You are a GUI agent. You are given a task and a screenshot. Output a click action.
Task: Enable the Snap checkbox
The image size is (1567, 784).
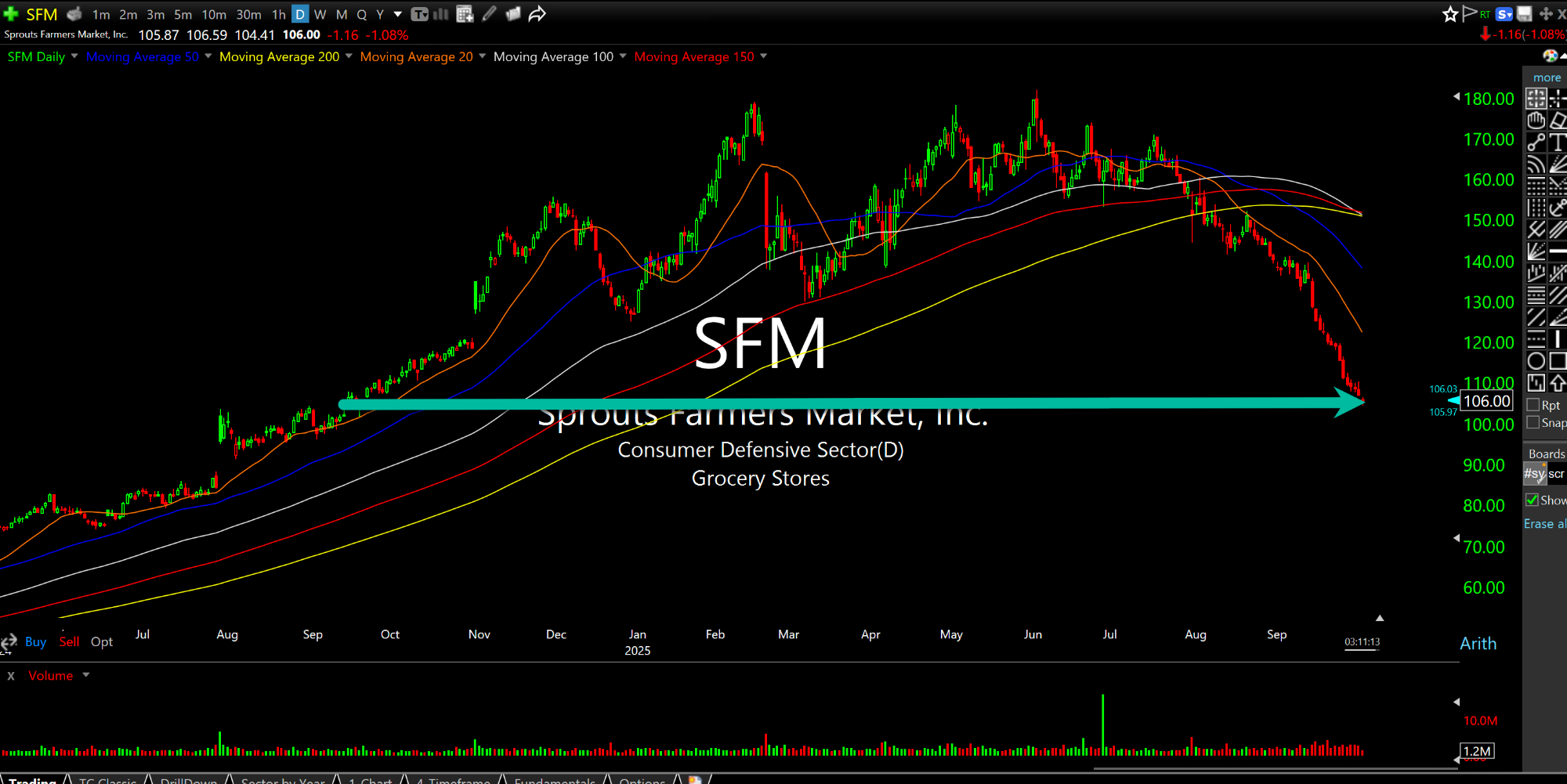click(x=1533, y=423)
